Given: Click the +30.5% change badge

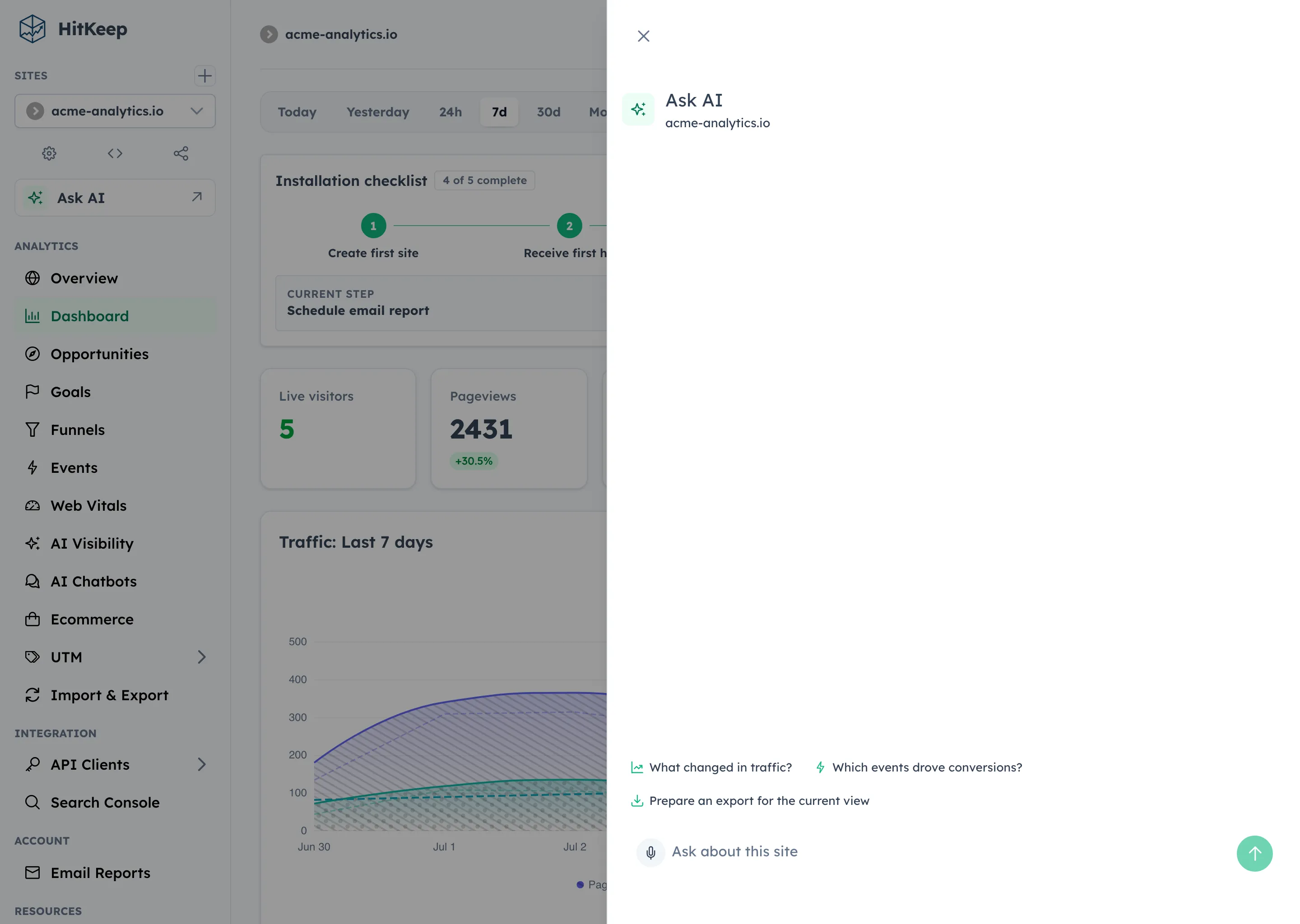Looking at the screenshot, I should [x=474, y=461].
